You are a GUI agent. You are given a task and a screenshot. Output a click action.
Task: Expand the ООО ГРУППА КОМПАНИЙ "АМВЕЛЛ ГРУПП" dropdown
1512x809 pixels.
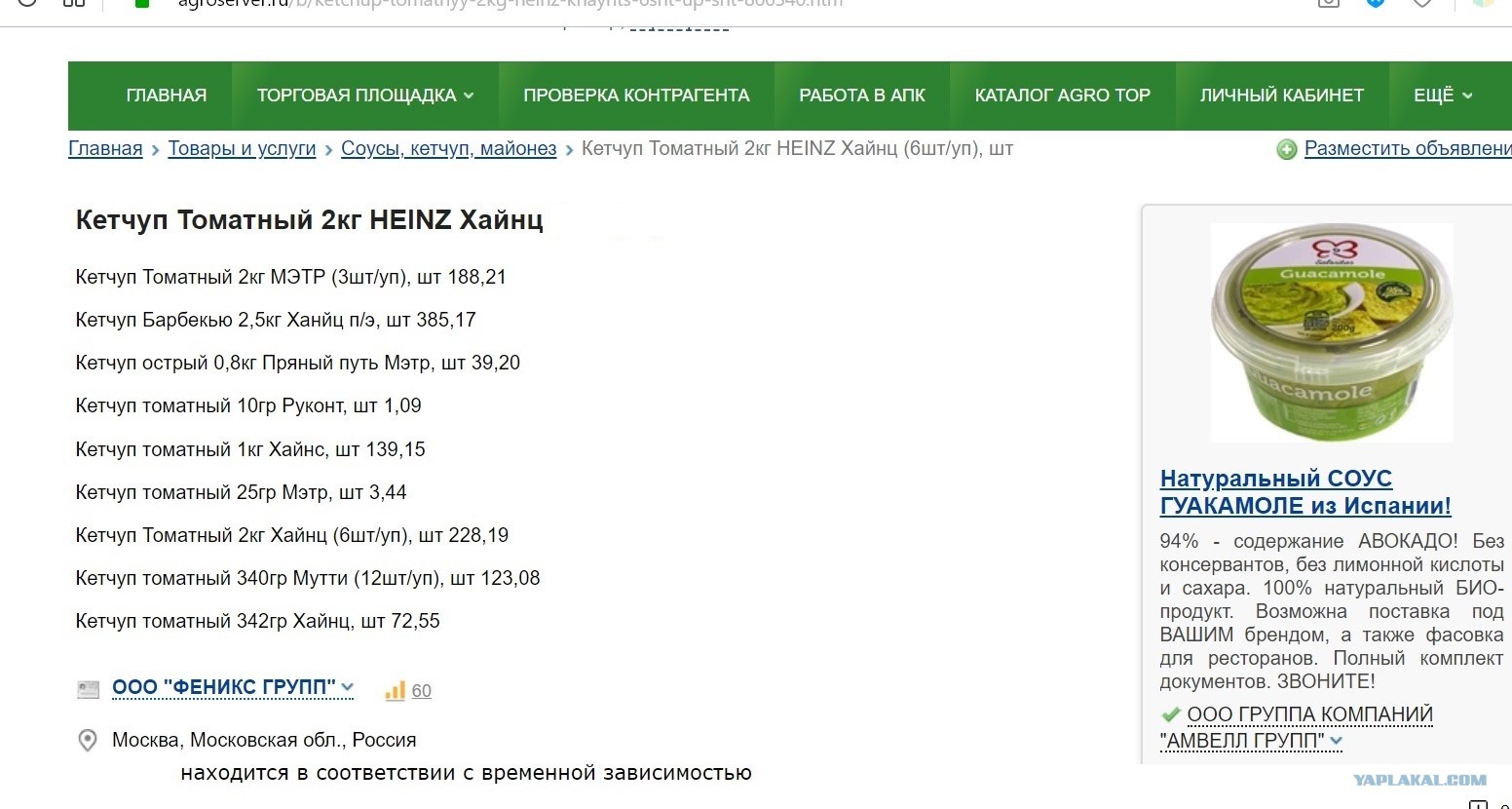point(1297,727)
